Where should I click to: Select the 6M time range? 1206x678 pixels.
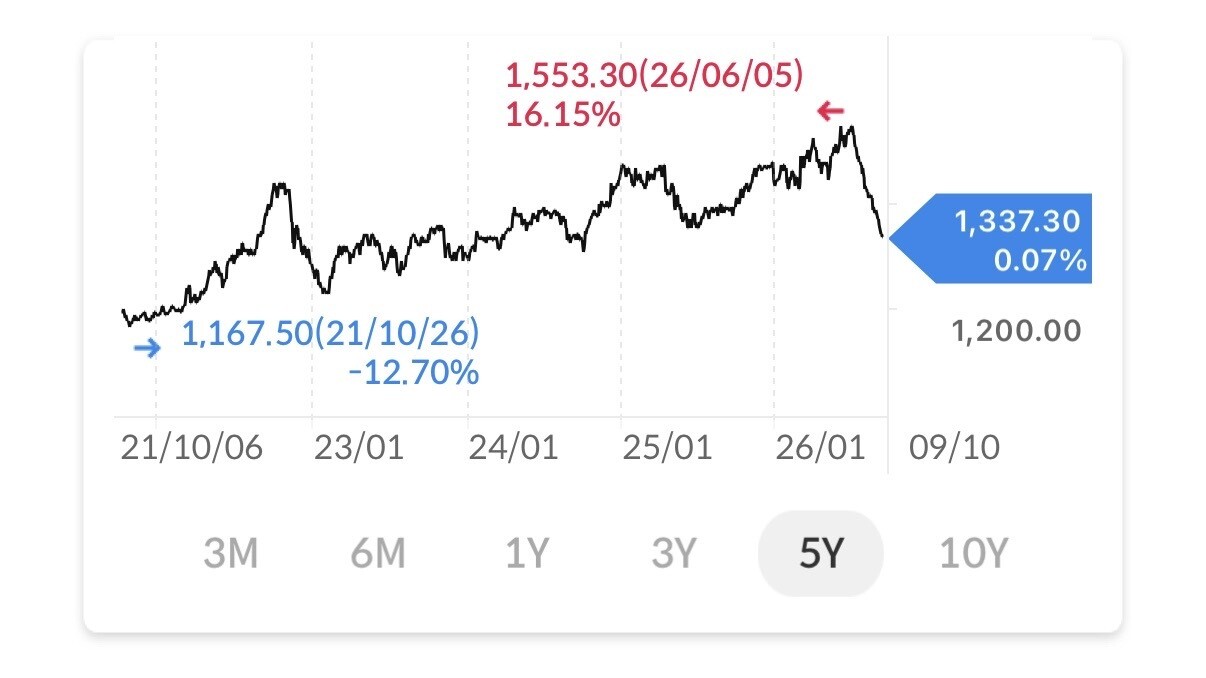click(378, 553)
